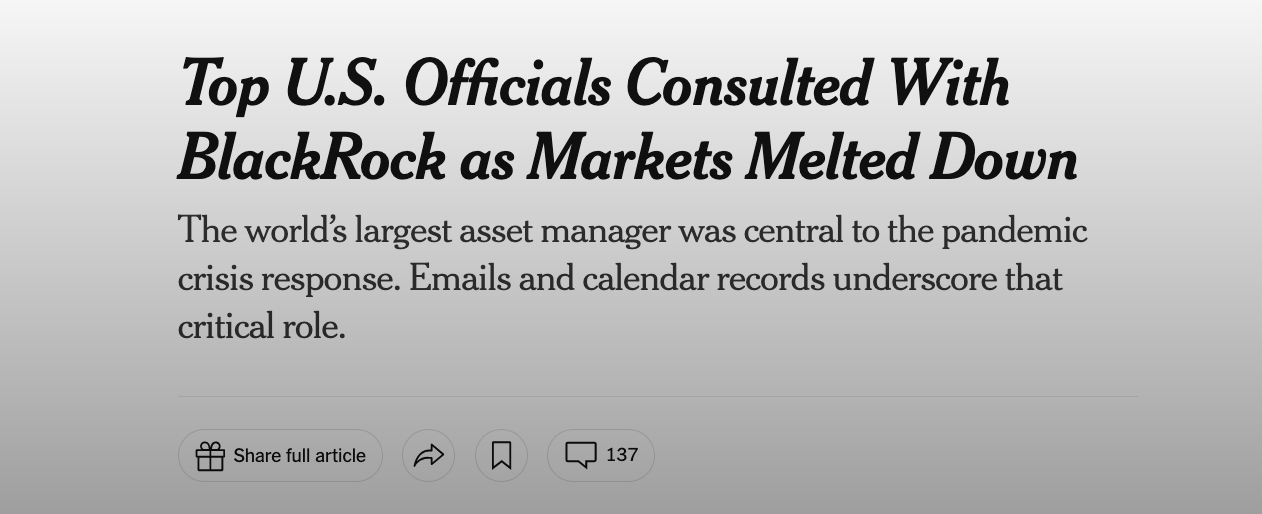1262x514 pixels.
Task: Click the final summary line "critical role."
Action: (262, 327)
